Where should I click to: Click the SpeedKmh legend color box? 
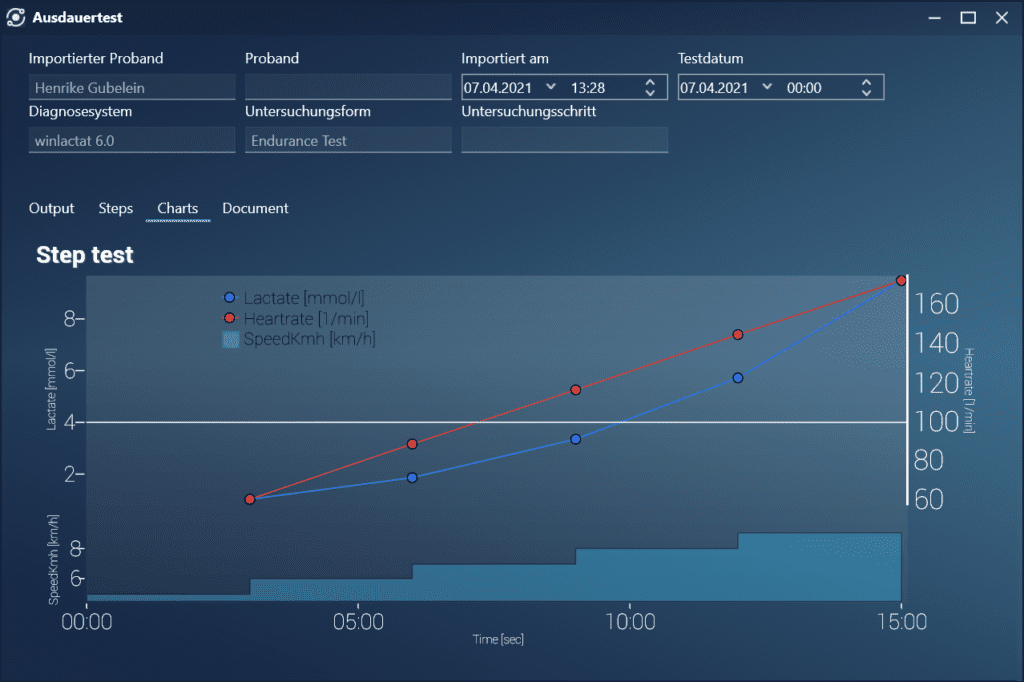coord(231,339)
